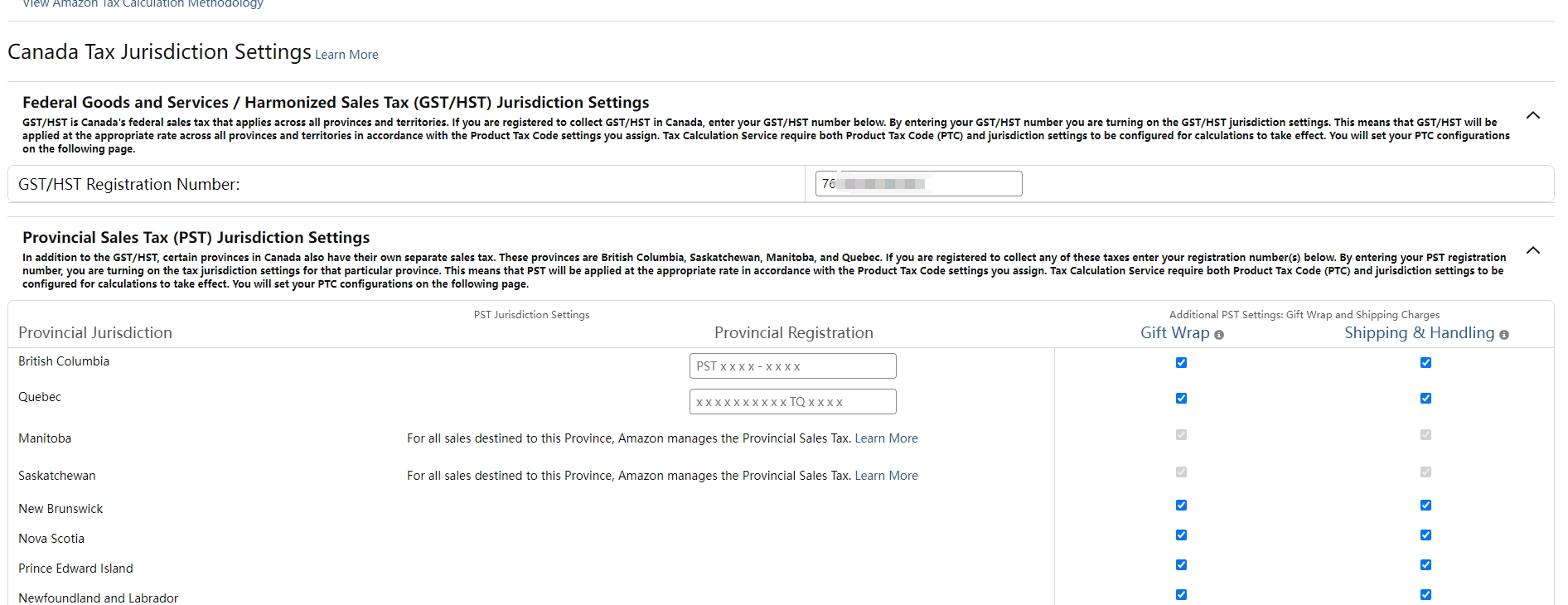Focus the British Columbia PST registration field
1568x605 pixels.
point(792,366)
